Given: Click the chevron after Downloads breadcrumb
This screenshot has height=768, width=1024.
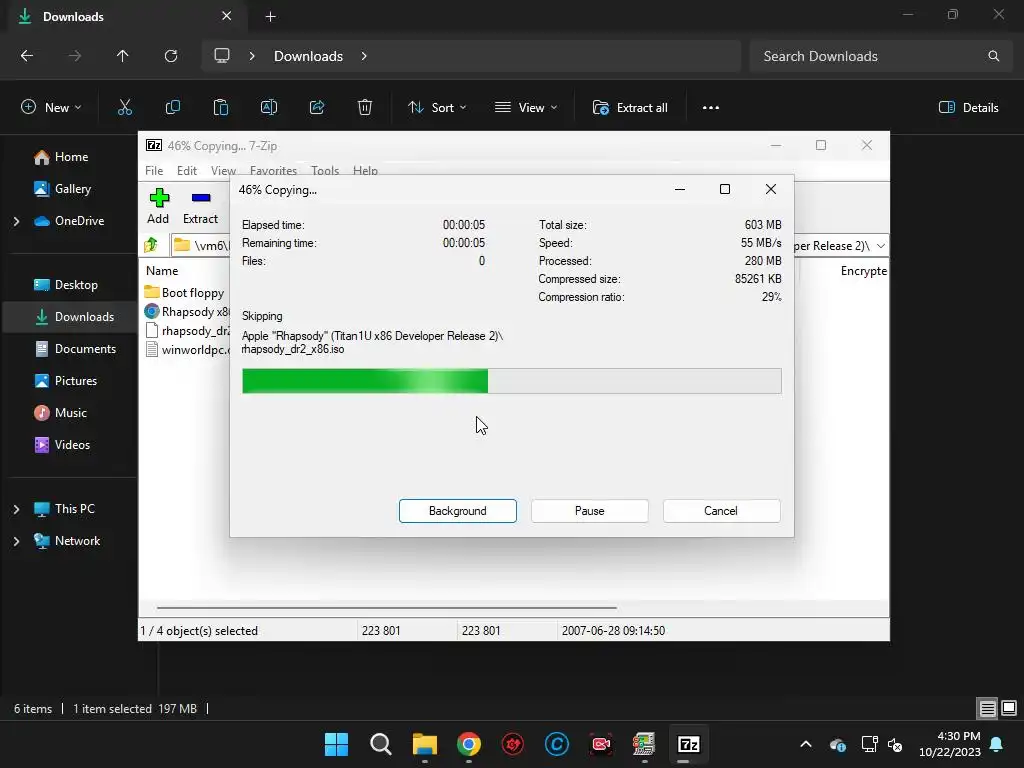Looking at the screenshot, I should point(364,56).
